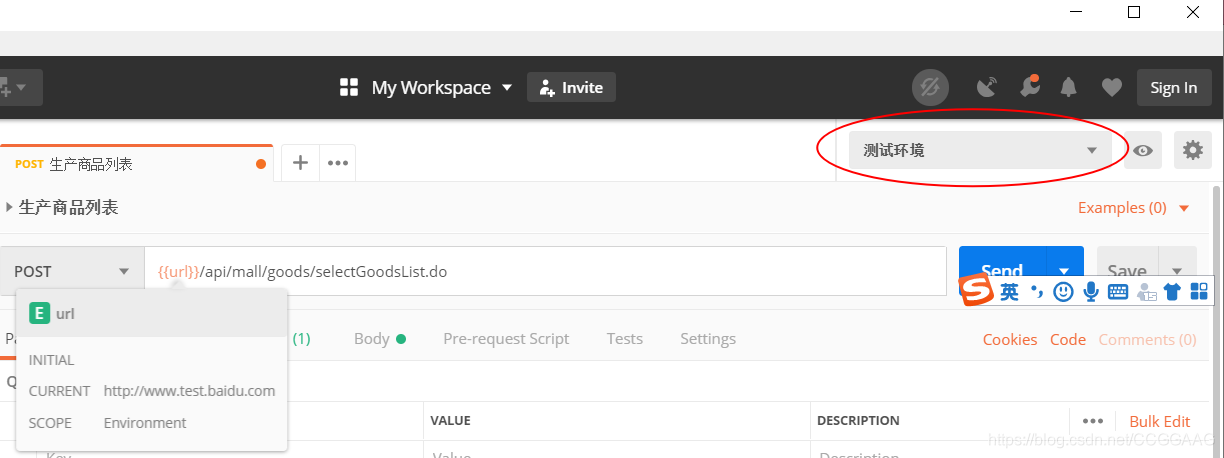The image size is (1224, 458).
Task: Click the Environment scope value
Action: pyautogui.click(x=145, y=423)
